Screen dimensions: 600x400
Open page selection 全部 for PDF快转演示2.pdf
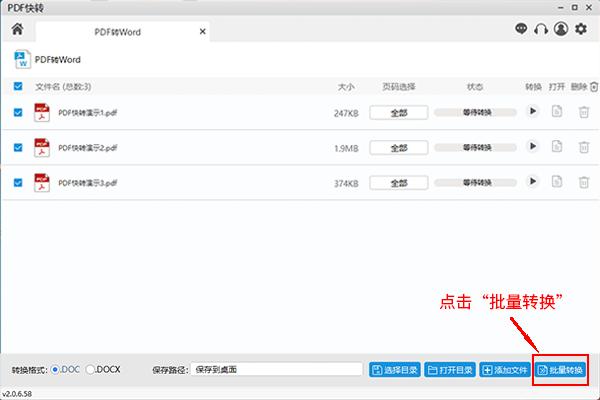click(x=399, y=148)
